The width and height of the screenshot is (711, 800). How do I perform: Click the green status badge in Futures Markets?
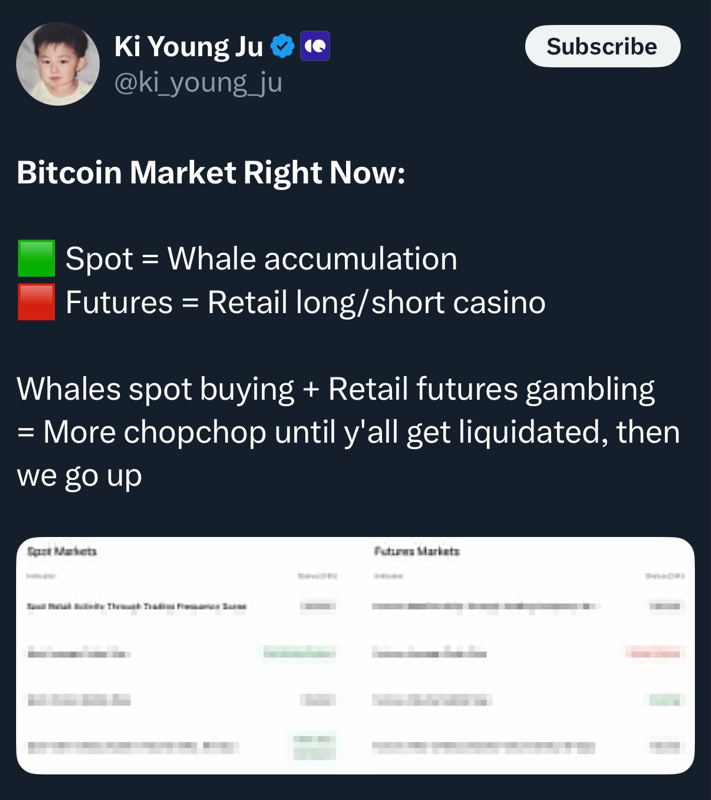[665, 700]
